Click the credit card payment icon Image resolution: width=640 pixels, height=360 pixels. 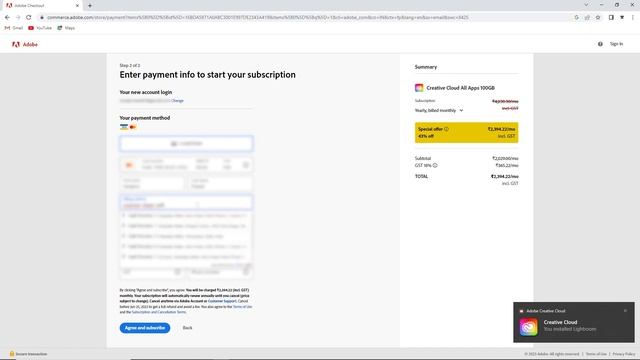pos(124,127)
